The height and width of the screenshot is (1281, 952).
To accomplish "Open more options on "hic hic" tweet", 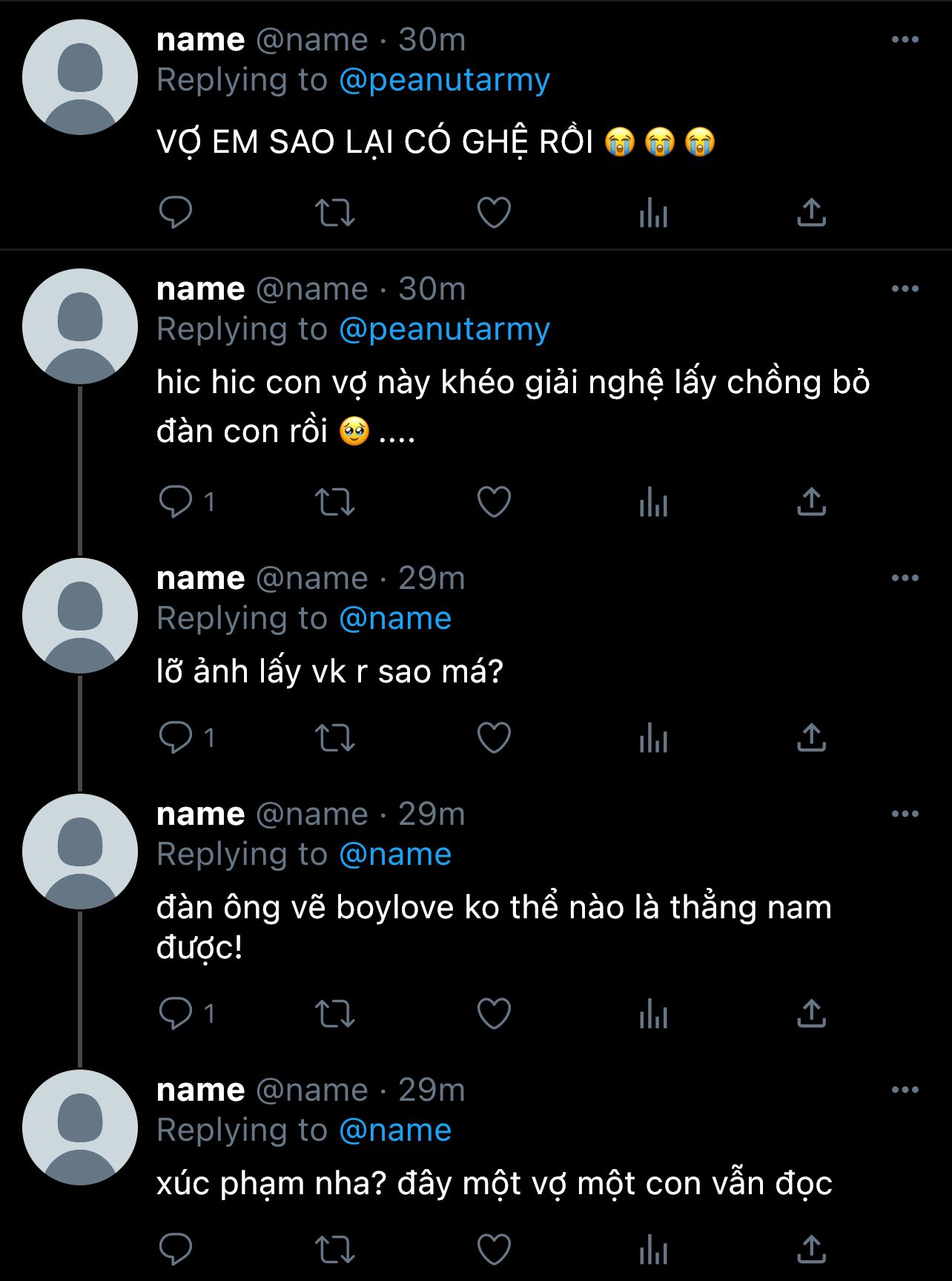I will click(x=905, y=289).
